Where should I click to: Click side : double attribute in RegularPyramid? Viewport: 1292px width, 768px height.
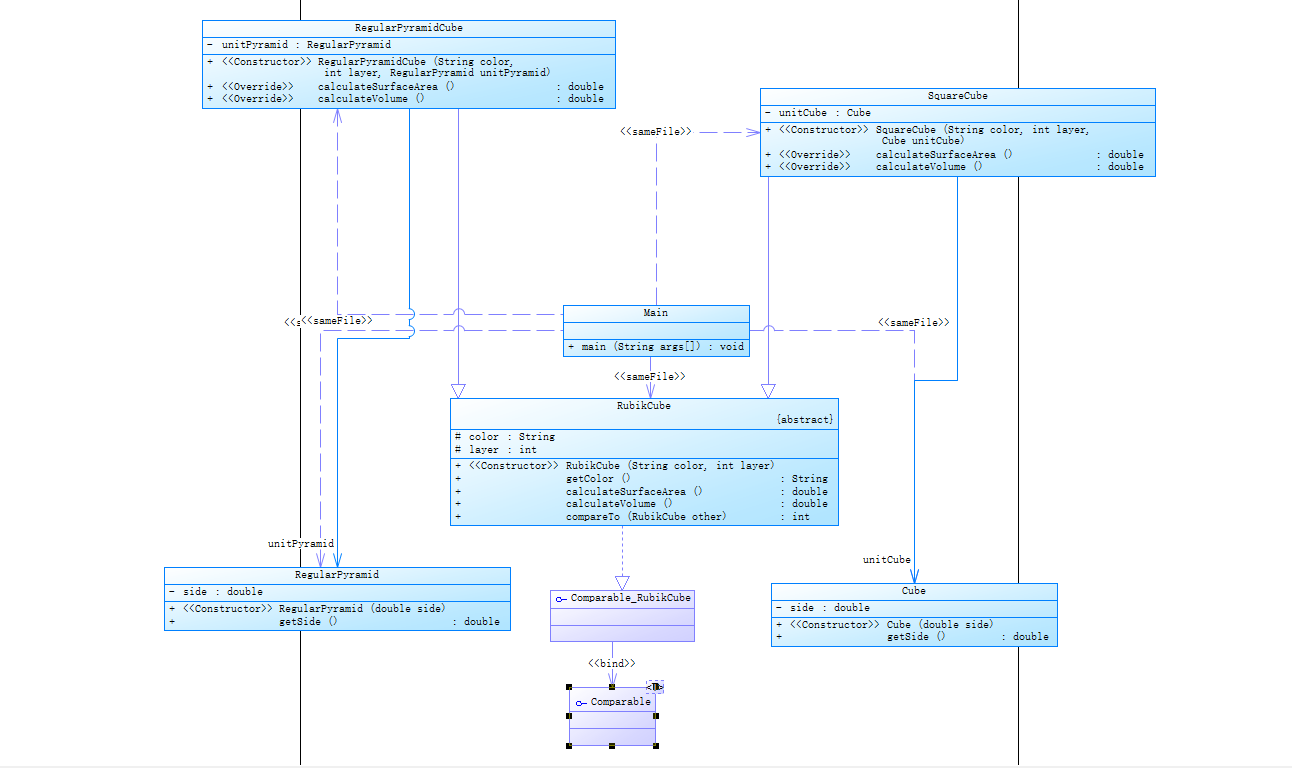[216, 592]
